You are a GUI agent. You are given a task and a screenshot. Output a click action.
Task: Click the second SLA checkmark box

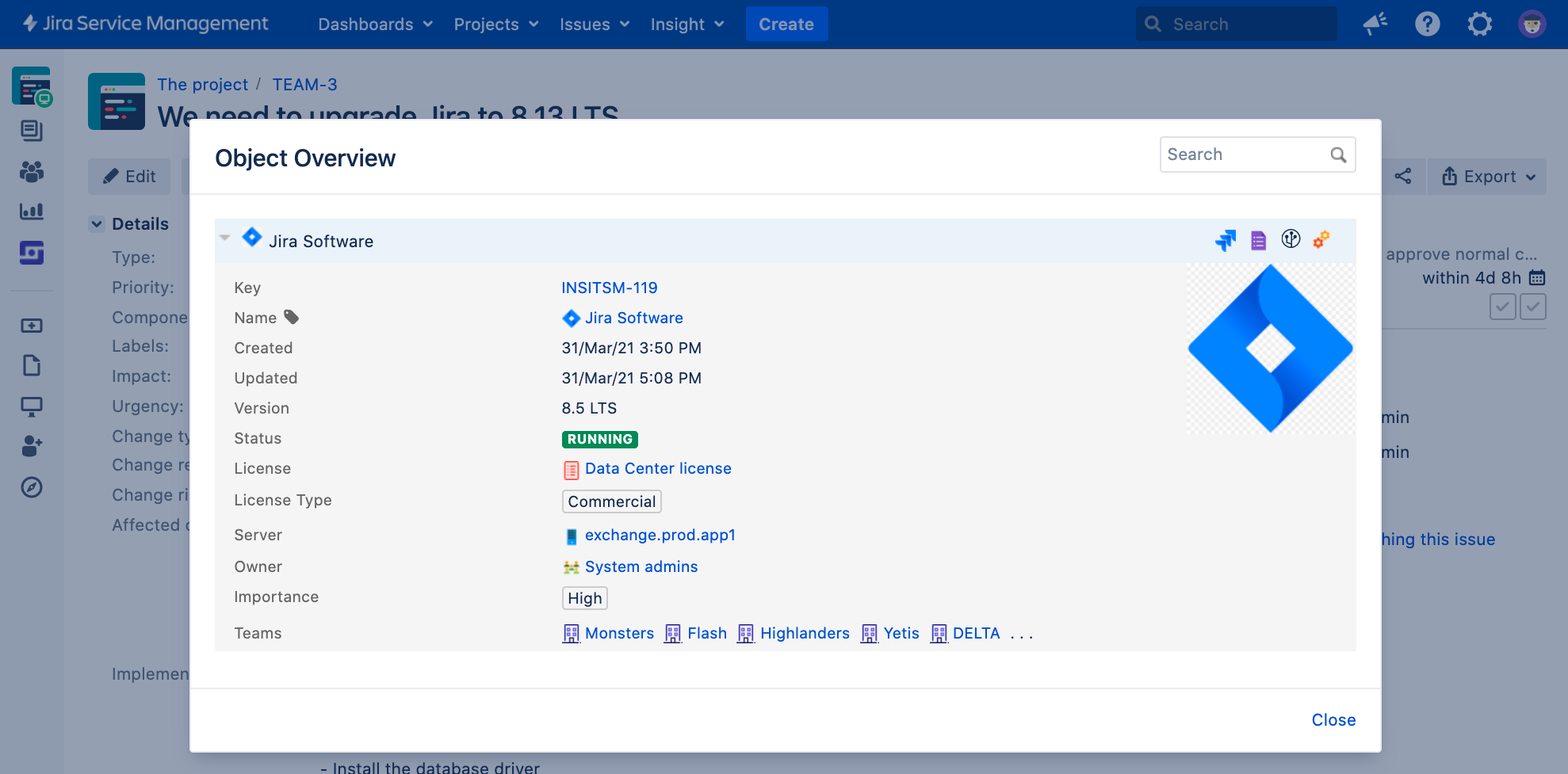tap(1533, 307)
